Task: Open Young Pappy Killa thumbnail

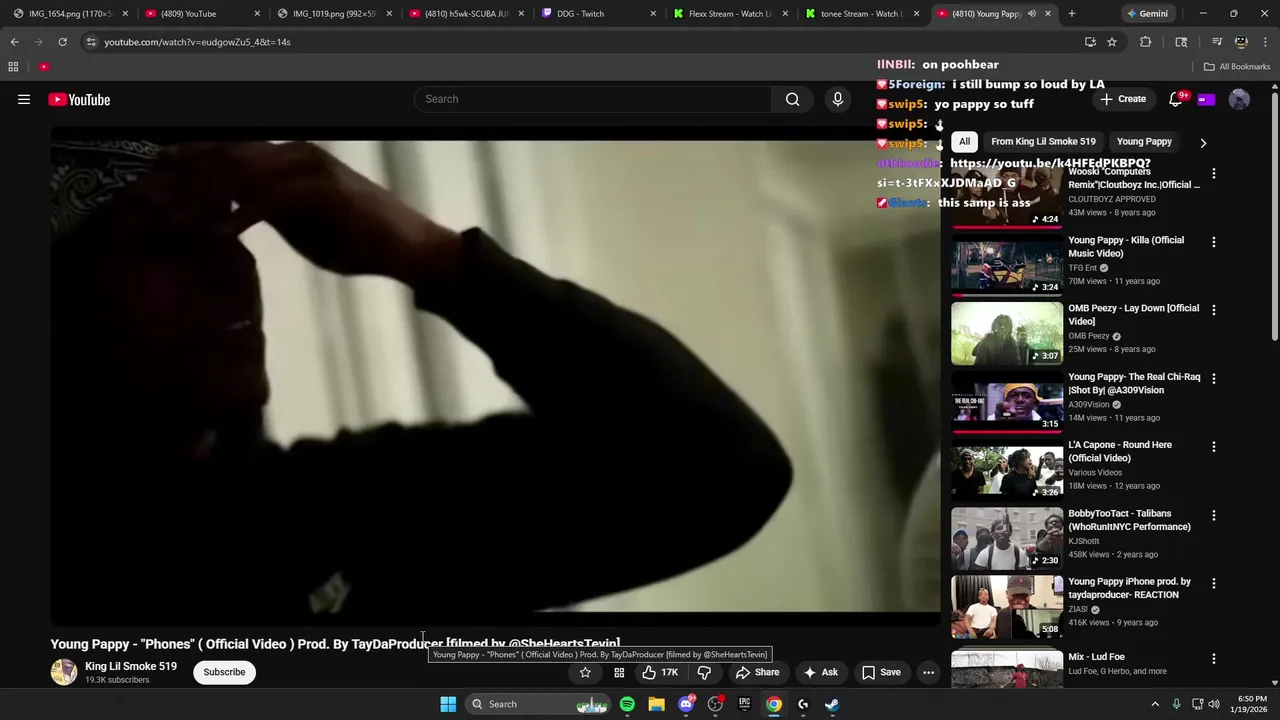Action: coord(1007,265)
